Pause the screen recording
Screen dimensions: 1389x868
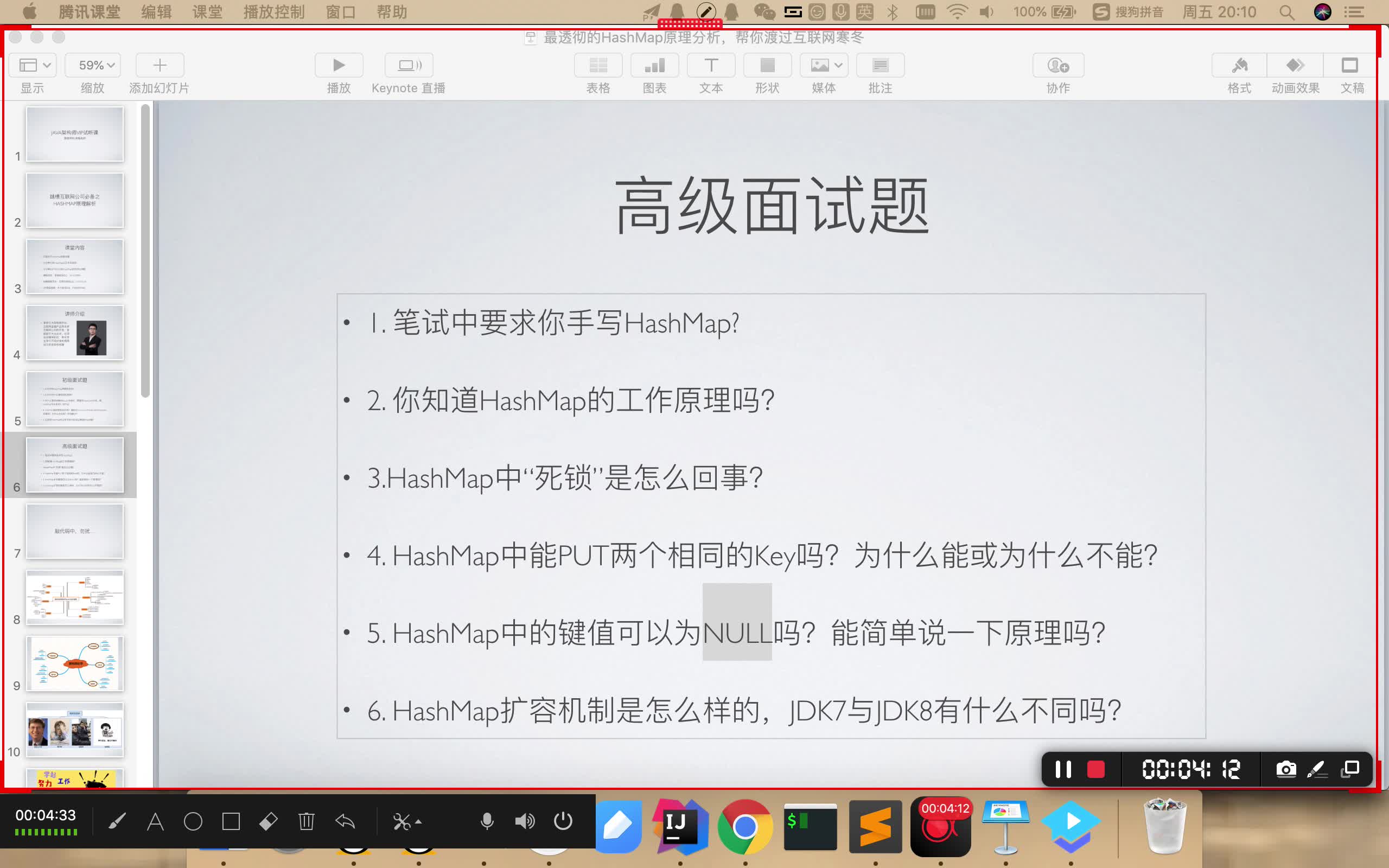pyautogui.click(x=1063, y=769)
